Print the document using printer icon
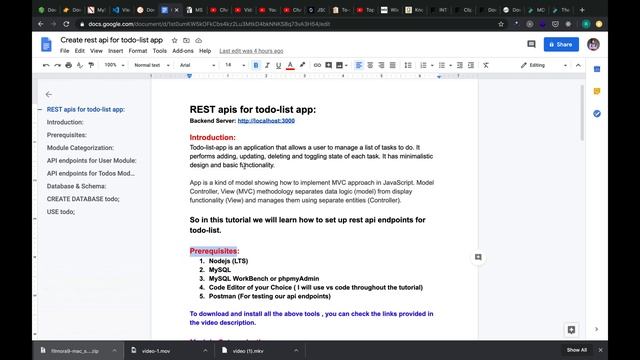Image resolution: width=640 pixels, height=360 pixels. pyautogui.click(x=69, y=65)
